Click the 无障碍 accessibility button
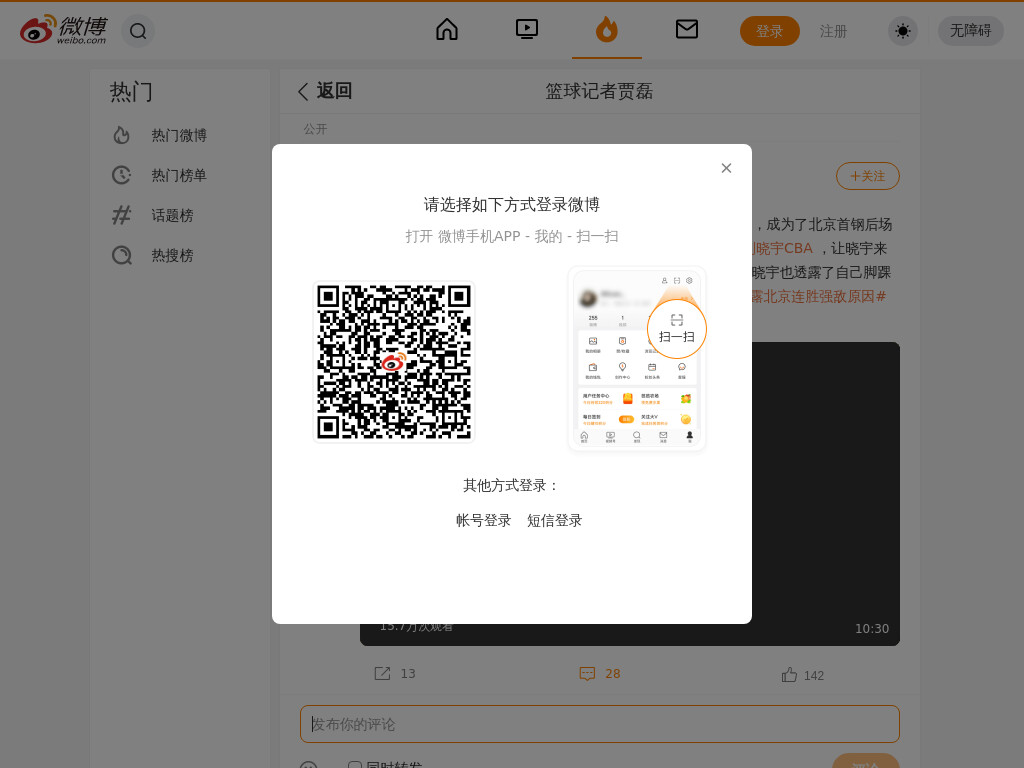This screenshot has height=768, width=1024. [x=970, y=31]
